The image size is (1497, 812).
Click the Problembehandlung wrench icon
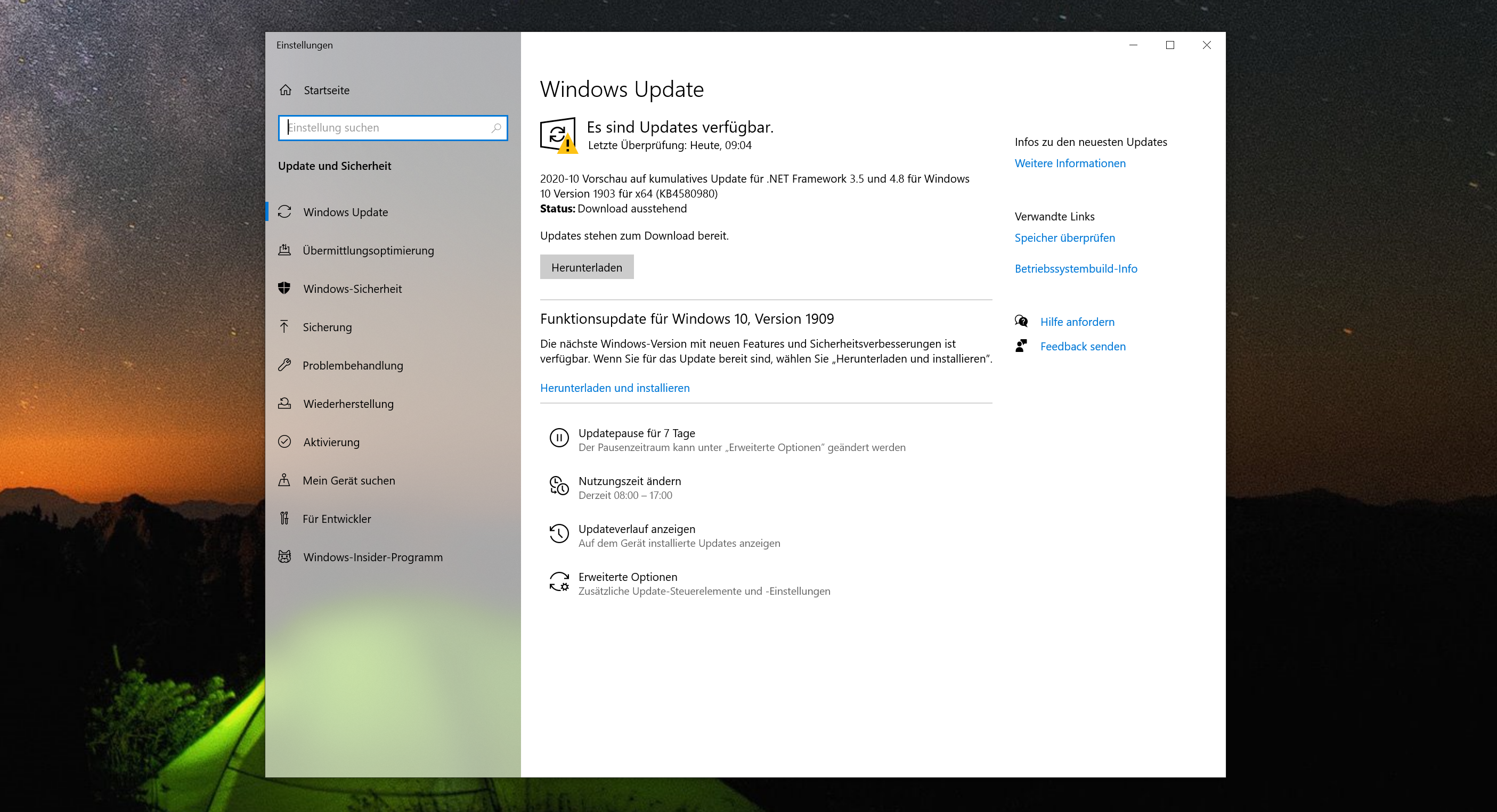[x=284, y=365]
